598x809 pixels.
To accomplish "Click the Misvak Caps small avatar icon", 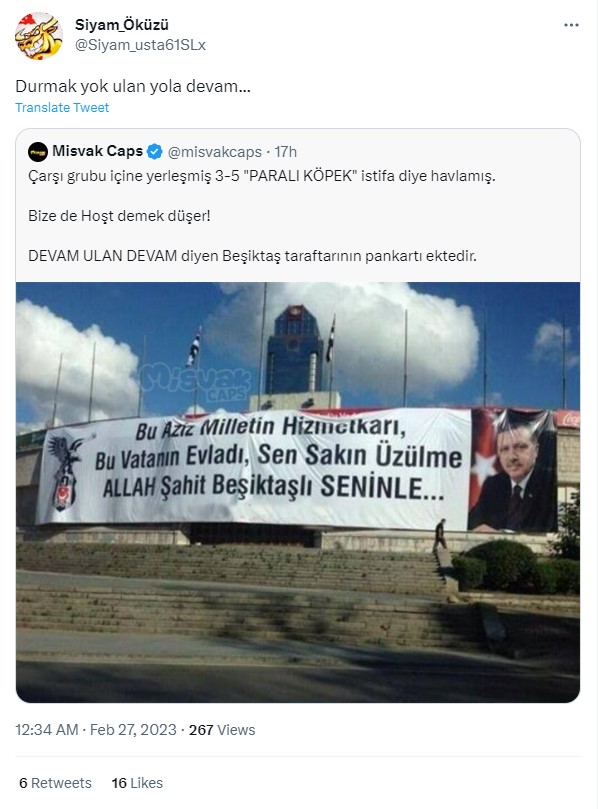I will click(38, 152).
